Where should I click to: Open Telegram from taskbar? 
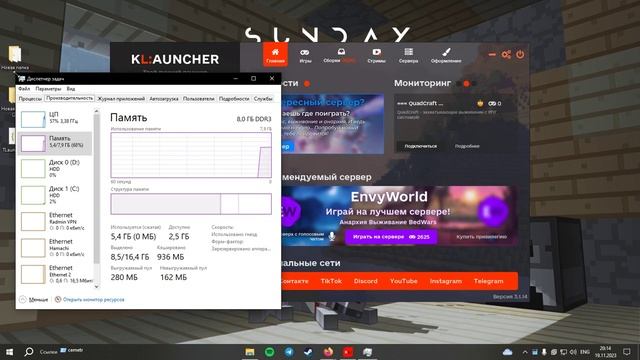click(x=289, y=352)
